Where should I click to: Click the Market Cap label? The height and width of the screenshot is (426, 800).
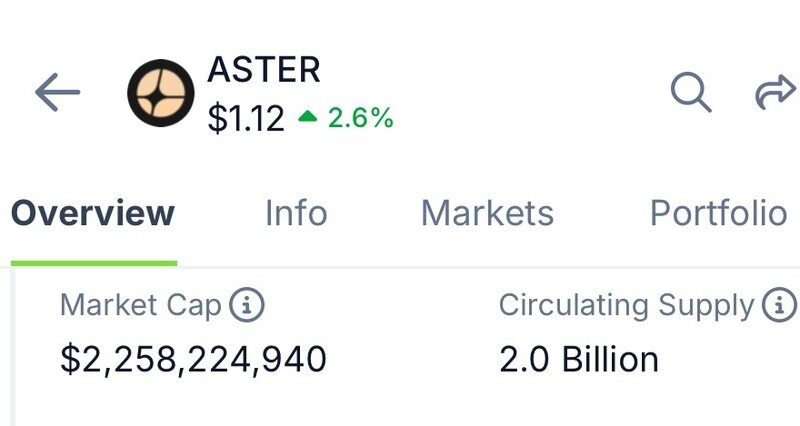tap(140, 306)
